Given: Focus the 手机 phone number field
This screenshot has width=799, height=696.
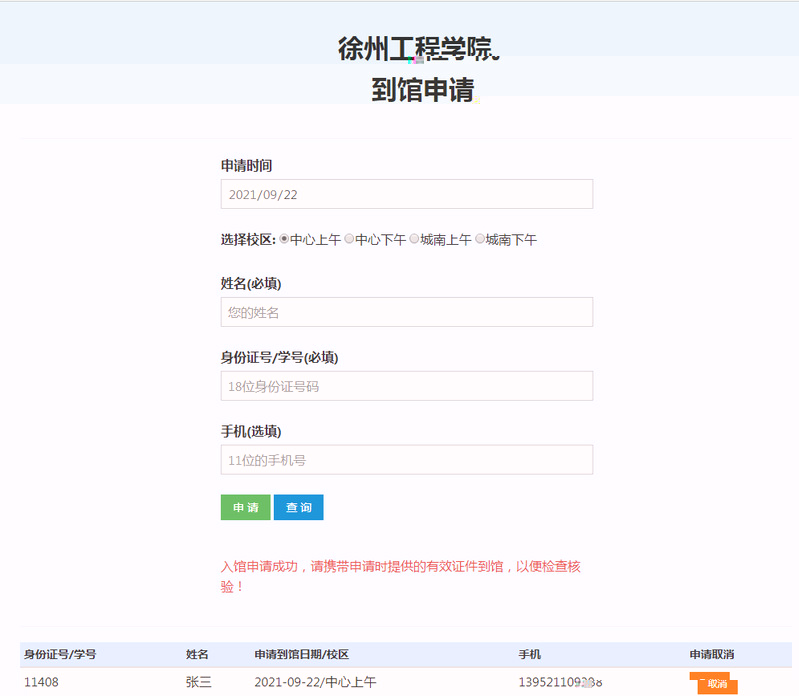Looking at the screenshot, I should coord(406,460).
